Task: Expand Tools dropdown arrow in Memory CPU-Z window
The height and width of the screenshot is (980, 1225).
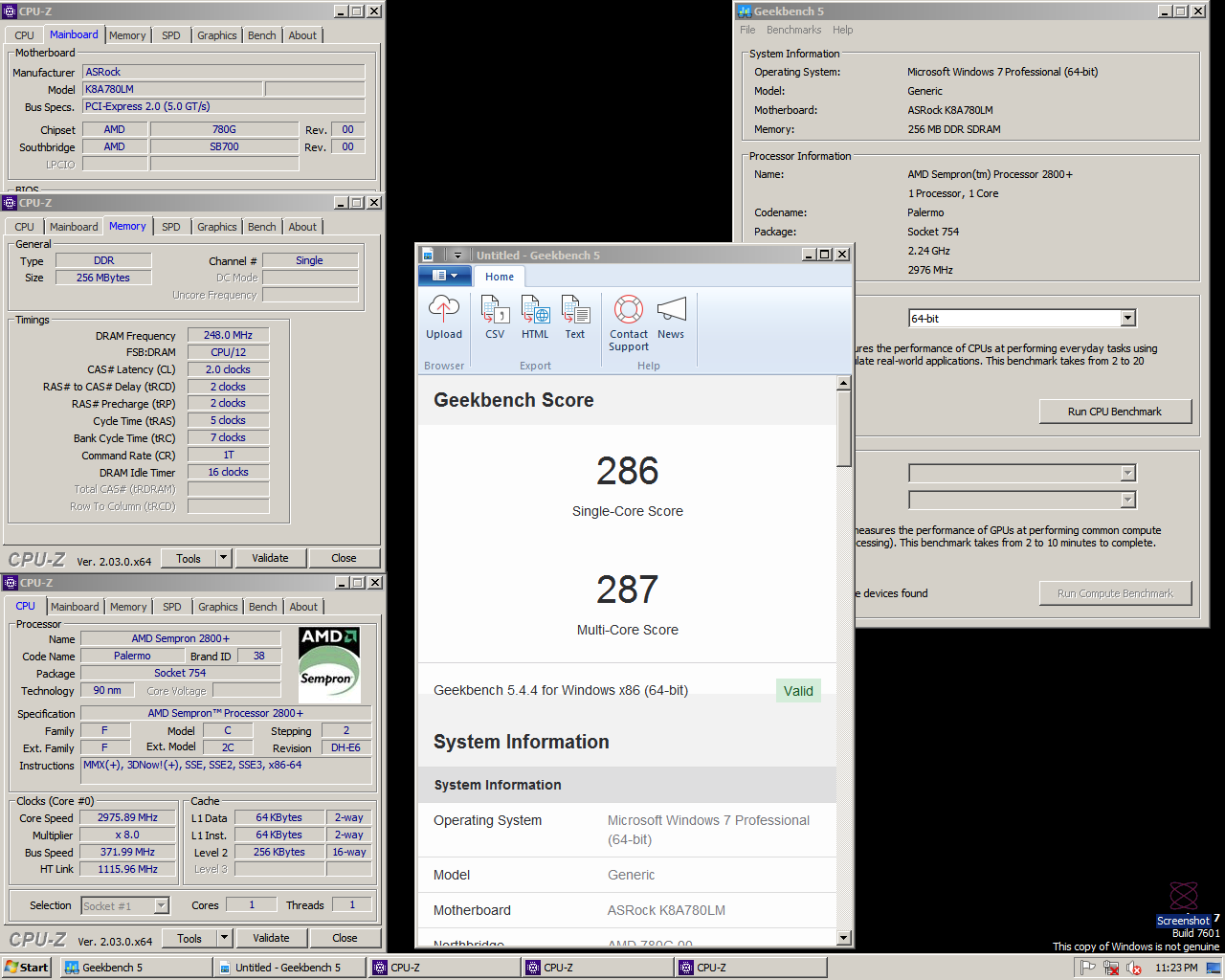Action: [x=223, y=558]
